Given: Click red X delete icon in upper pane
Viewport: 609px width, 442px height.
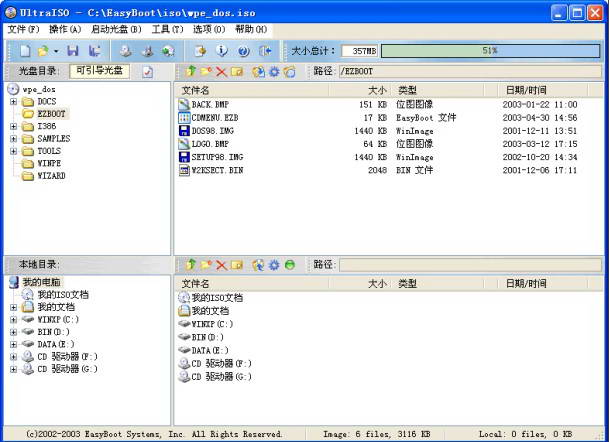Looking at the screenshot, I should point(221,72).
